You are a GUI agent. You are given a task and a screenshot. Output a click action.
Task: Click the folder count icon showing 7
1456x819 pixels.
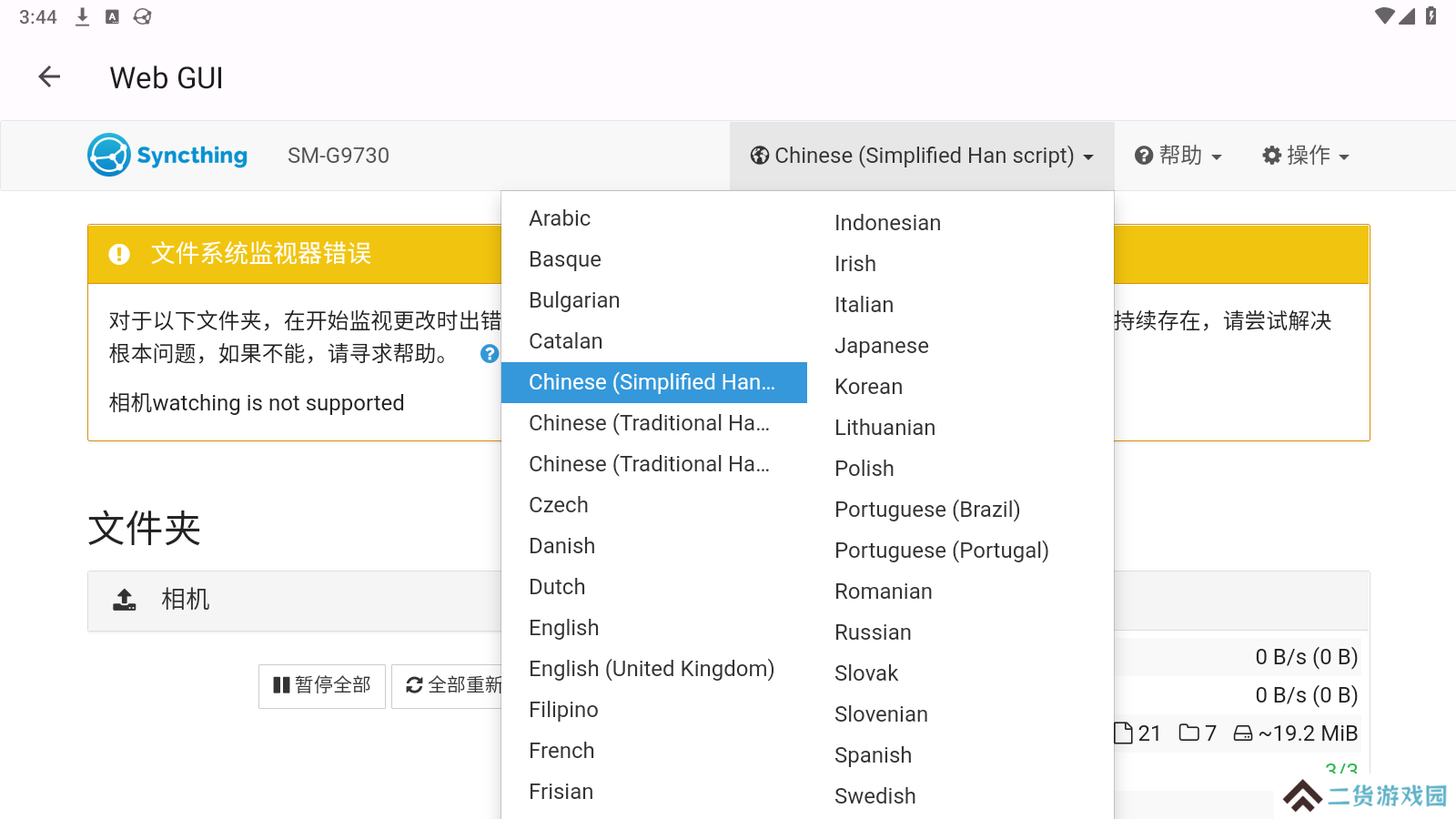click(x=1188, y=733)
